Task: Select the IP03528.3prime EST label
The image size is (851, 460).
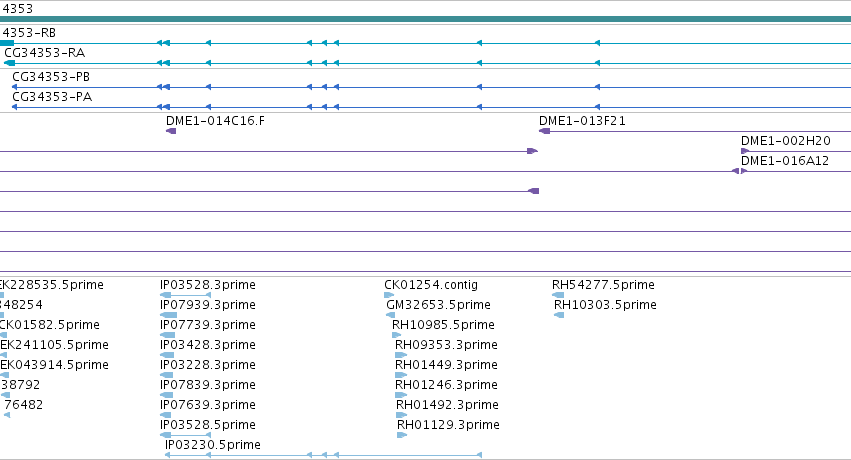Action: [208, 285]
